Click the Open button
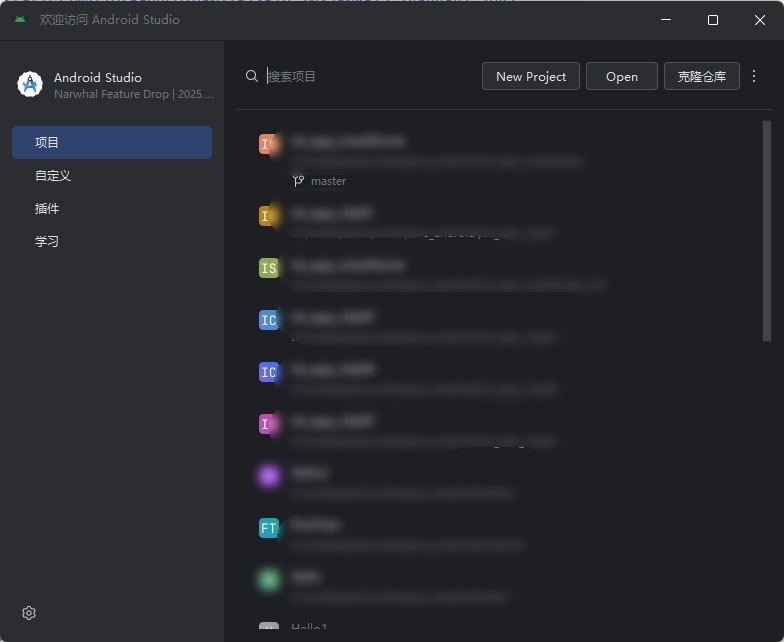784x642 pixels. [x=622, y=76]
